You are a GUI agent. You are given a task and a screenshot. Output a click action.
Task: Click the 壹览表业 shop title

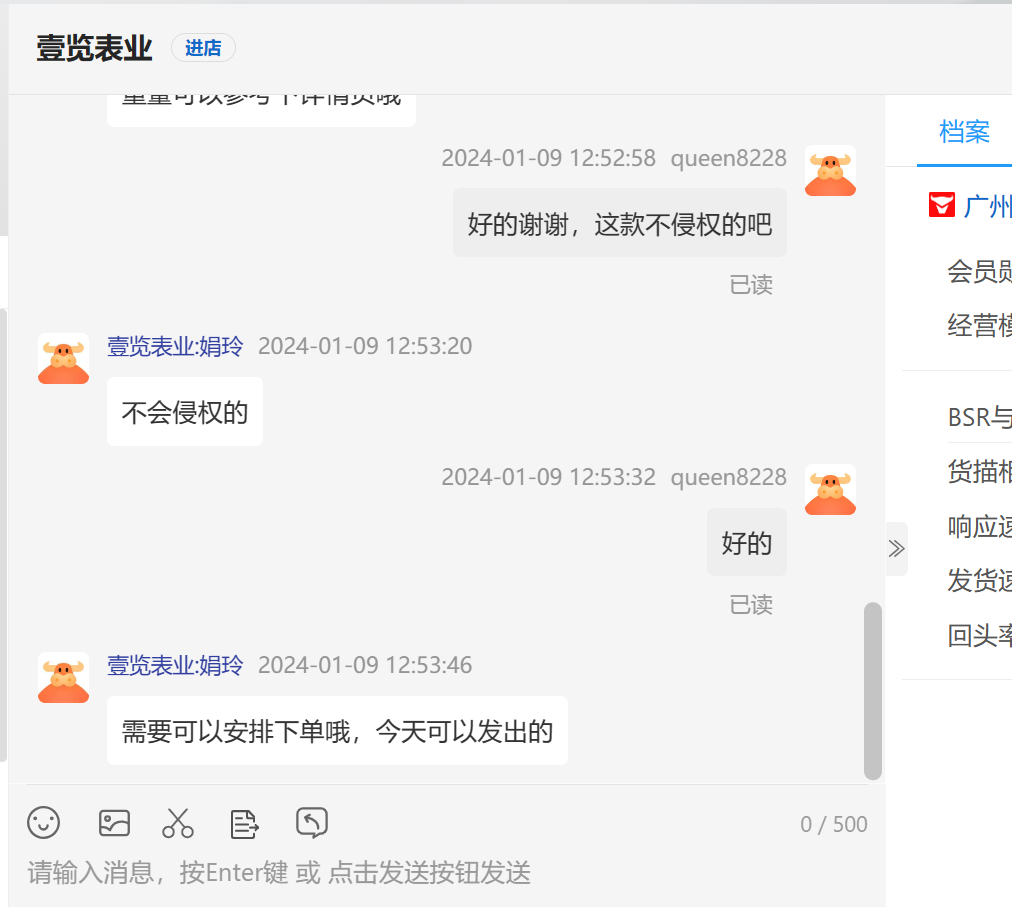94,48
